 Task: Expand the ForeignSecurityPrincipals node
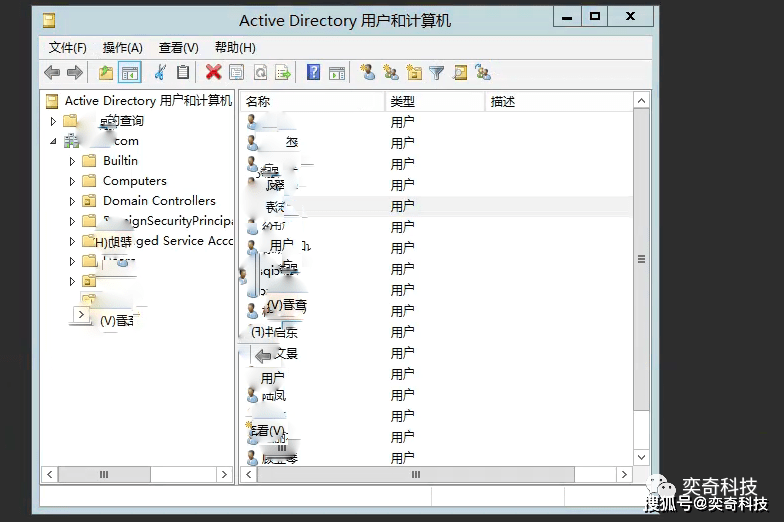[x=72, y=221]
